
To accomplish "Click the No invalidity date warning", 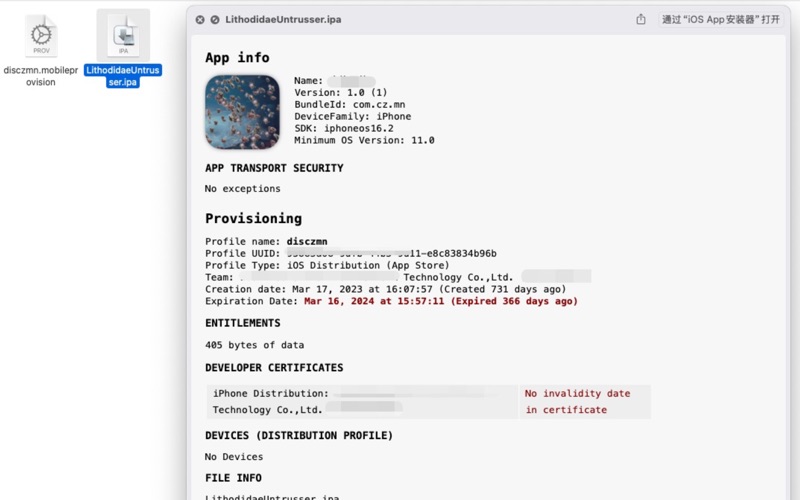I will pos(577,394).
